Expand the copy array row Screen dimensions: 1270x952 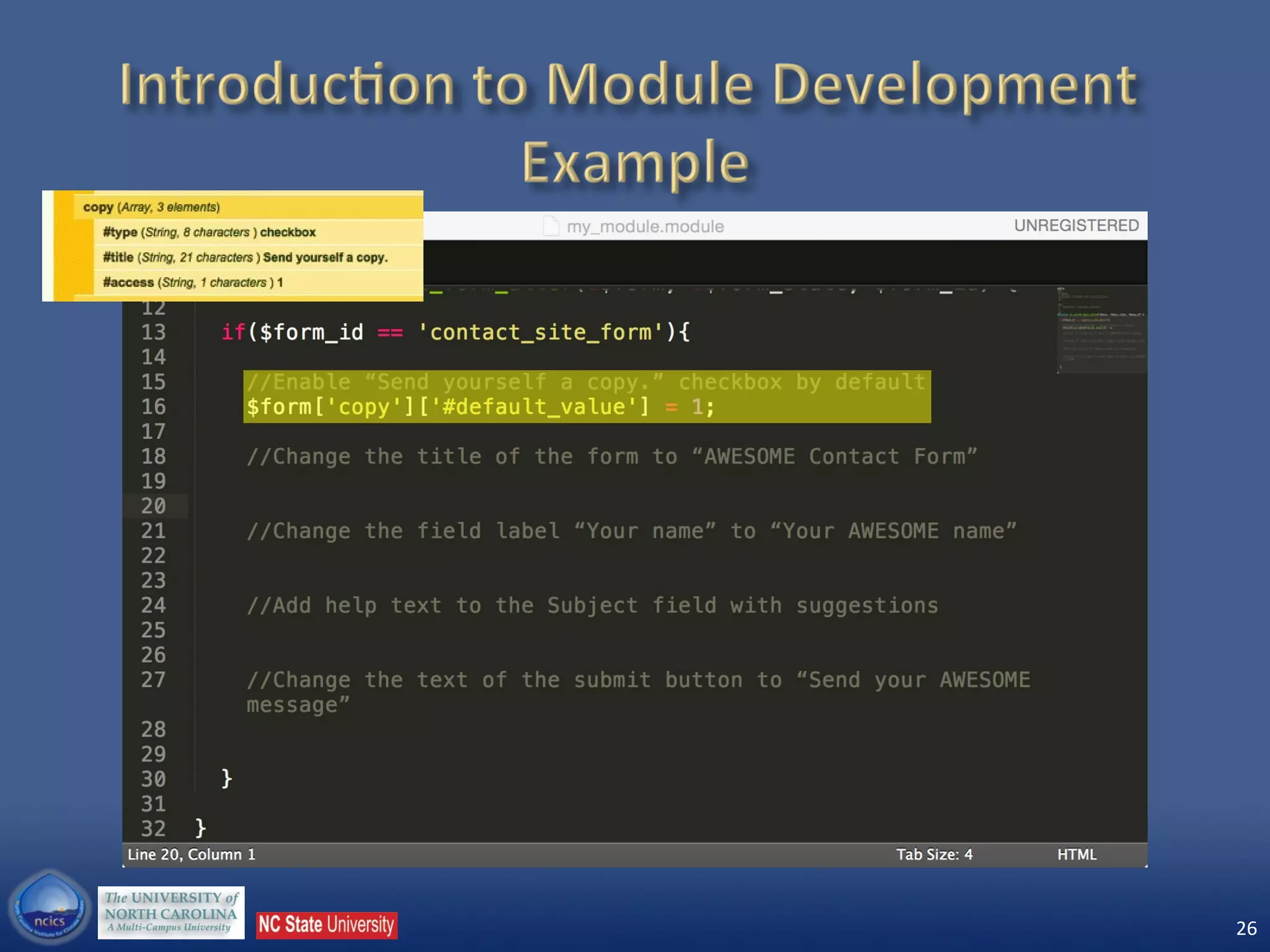click(x=151, y=207)
